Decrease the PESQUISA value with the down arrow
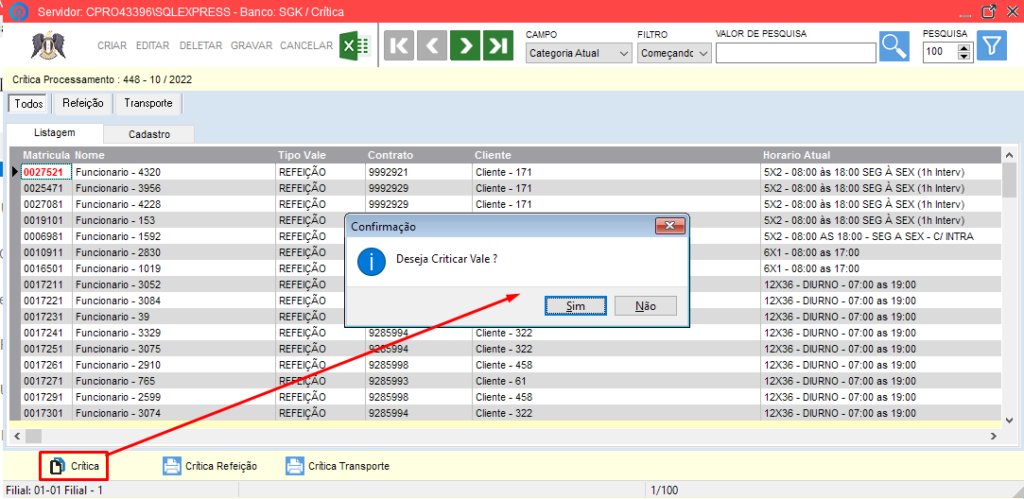 tap(965, 57)
